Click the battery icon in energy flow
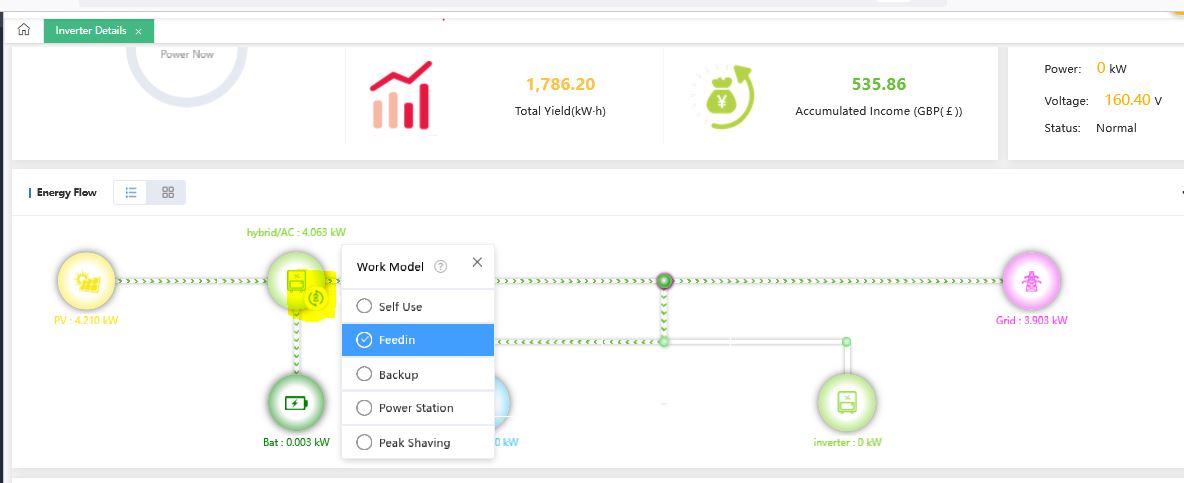Viewport: 1184px width, 483px height. coord(296,403)
